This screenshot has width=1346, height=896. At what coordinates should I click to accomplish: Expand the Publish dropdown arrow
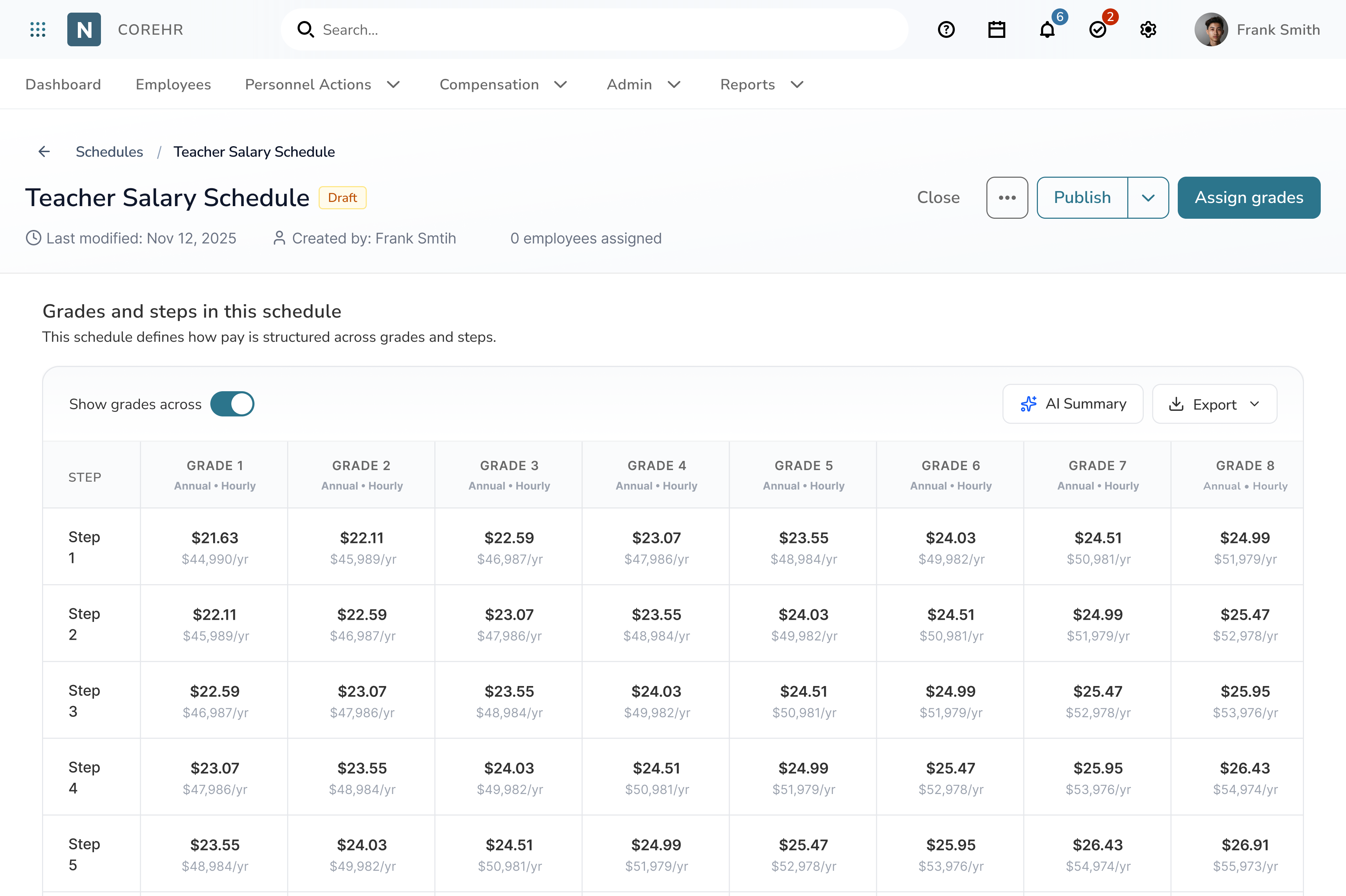(x=1148, y=198)
